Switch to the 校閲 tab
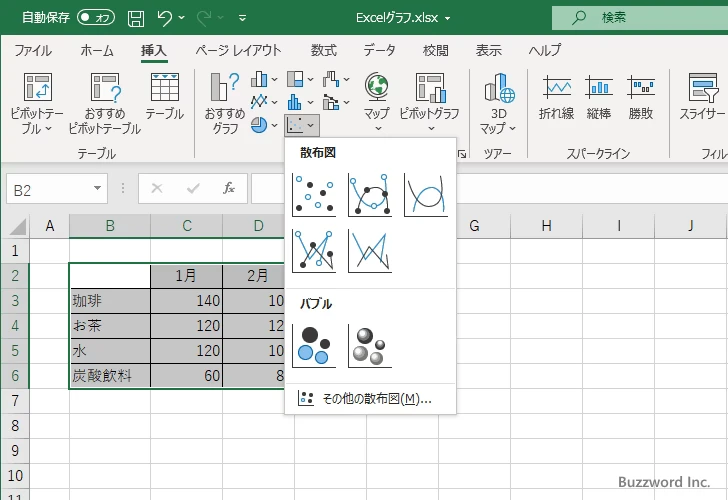This screenshot has width=728, height=500. coord(436,50)
